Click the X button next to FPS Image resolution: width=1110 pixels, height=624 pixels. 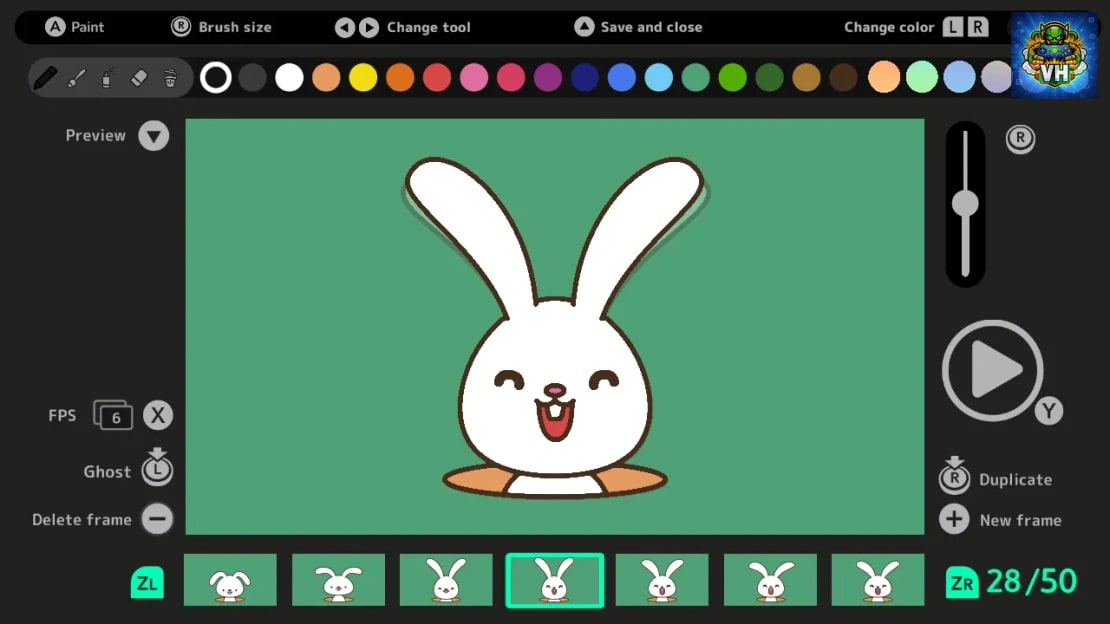(x=158, y=415)
